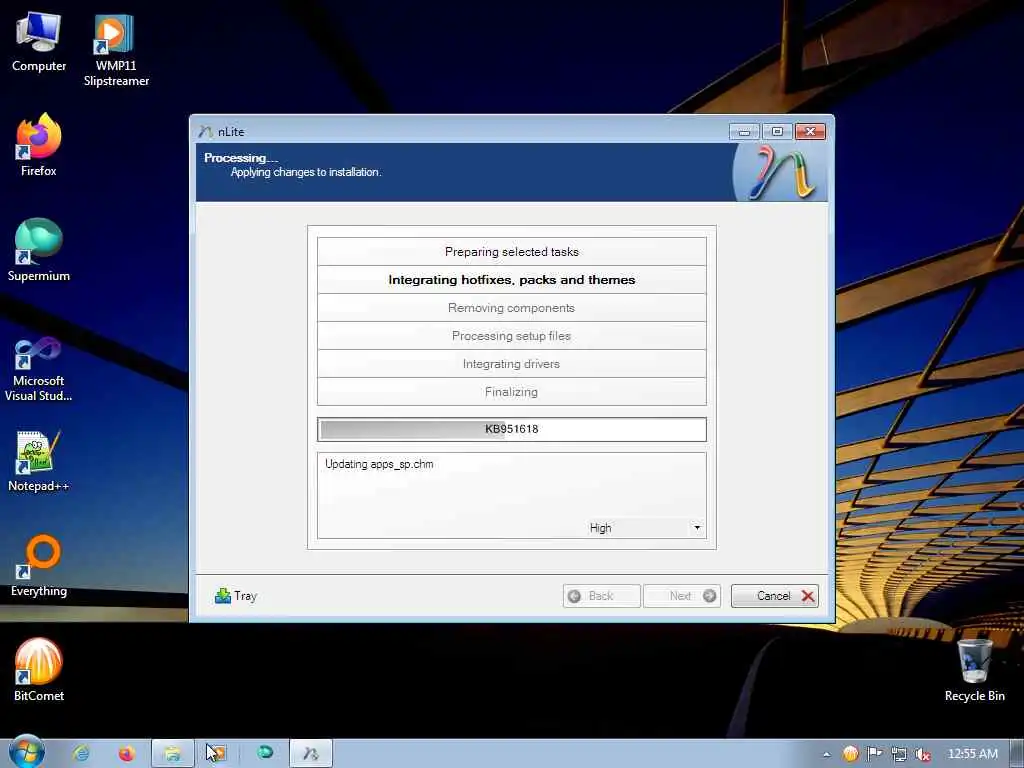Open Notepad++ desktop shortcut

click(39, 461)
